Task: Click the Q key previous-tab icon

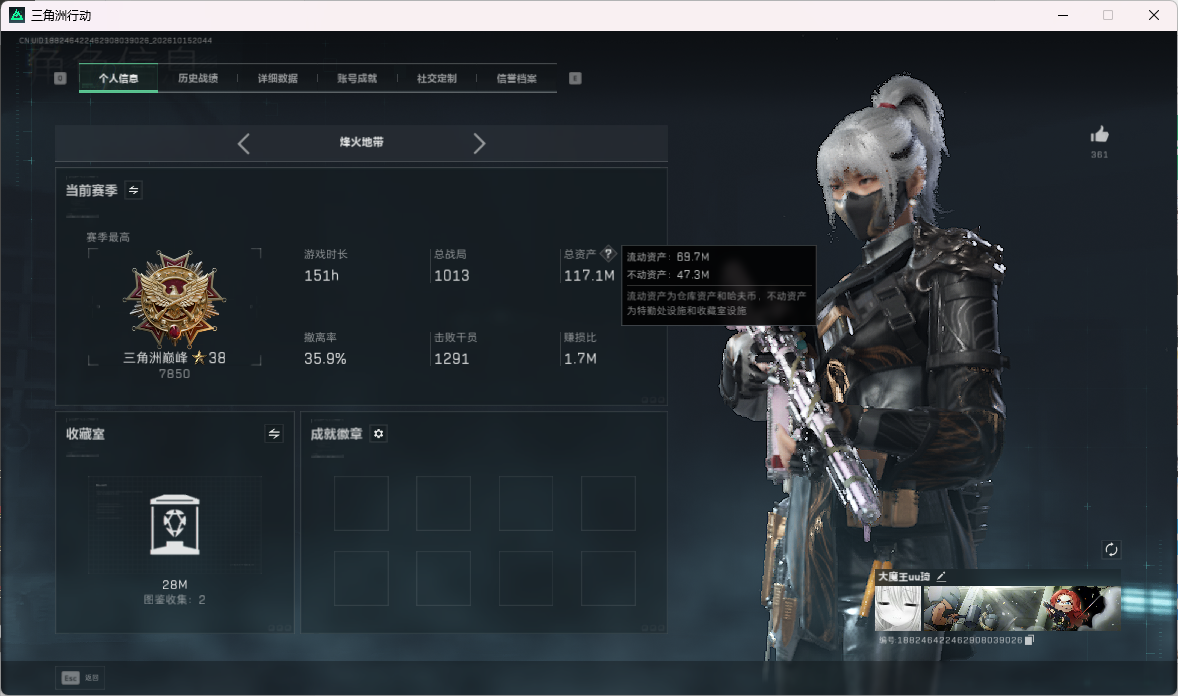Action: coord(60,78)
